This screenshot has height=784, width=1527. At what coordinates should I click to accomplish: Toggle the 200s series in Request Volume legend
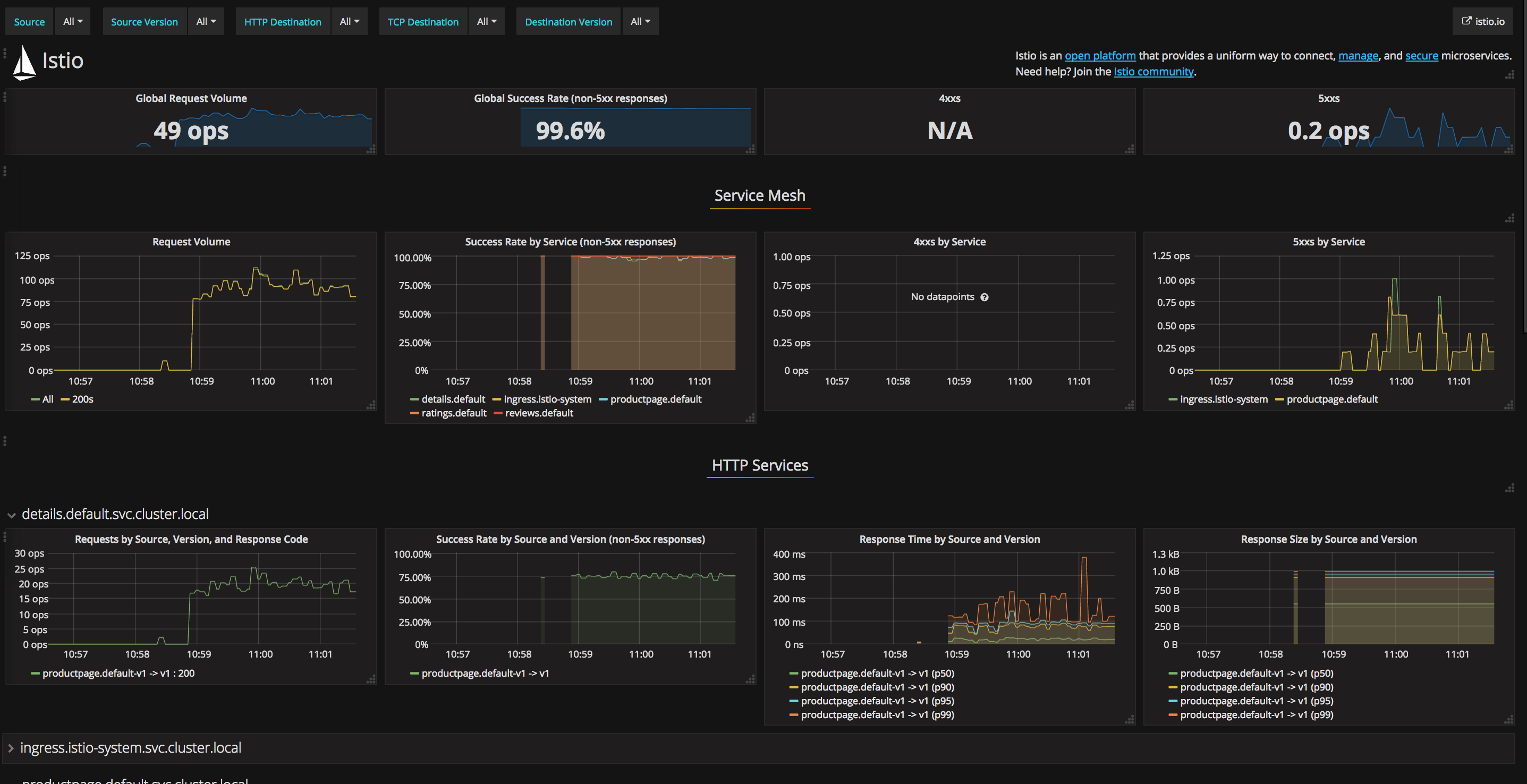pos(83,399)
